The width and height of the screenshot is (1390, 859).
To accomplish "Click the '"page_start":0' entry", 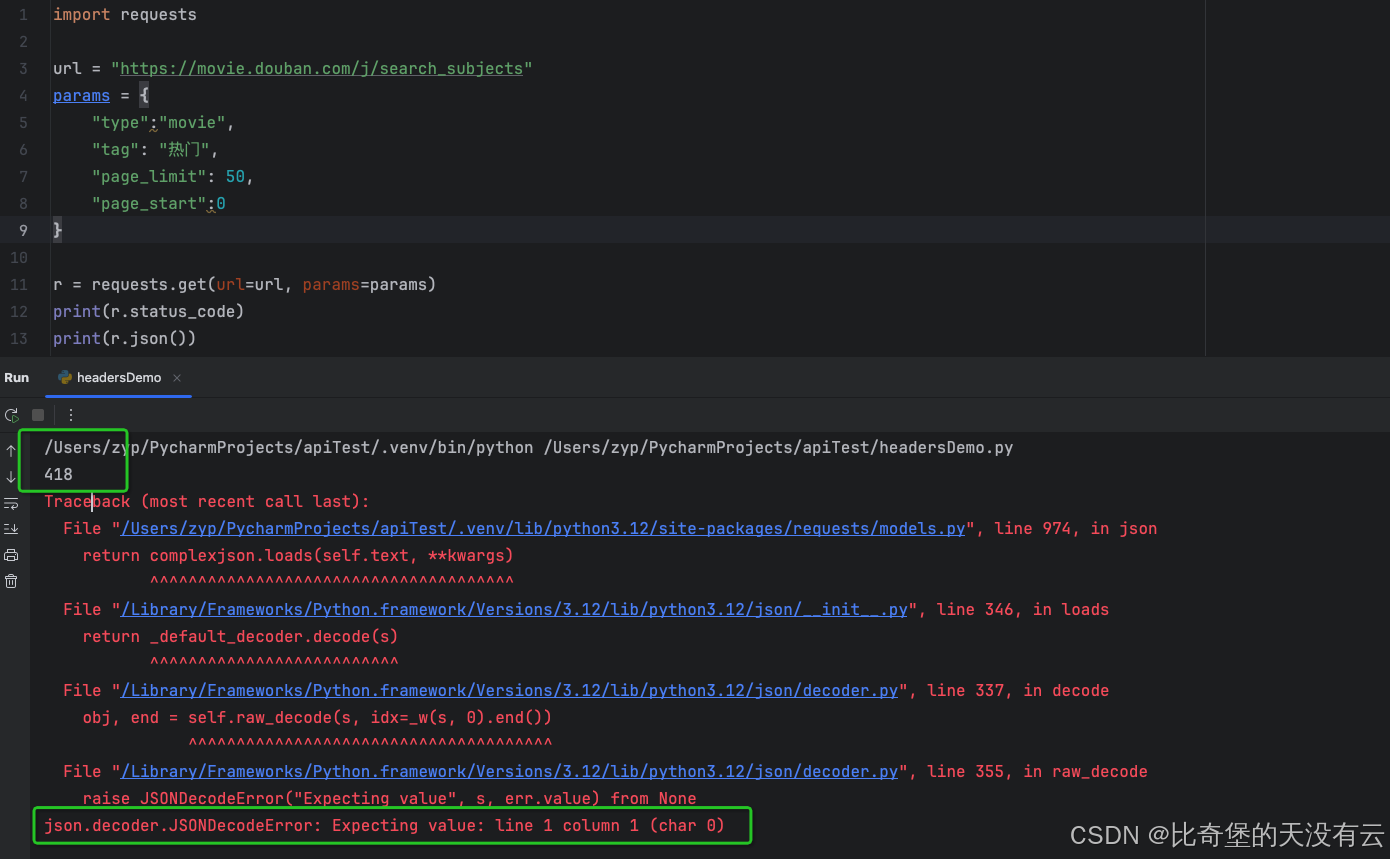I will 158,204.
